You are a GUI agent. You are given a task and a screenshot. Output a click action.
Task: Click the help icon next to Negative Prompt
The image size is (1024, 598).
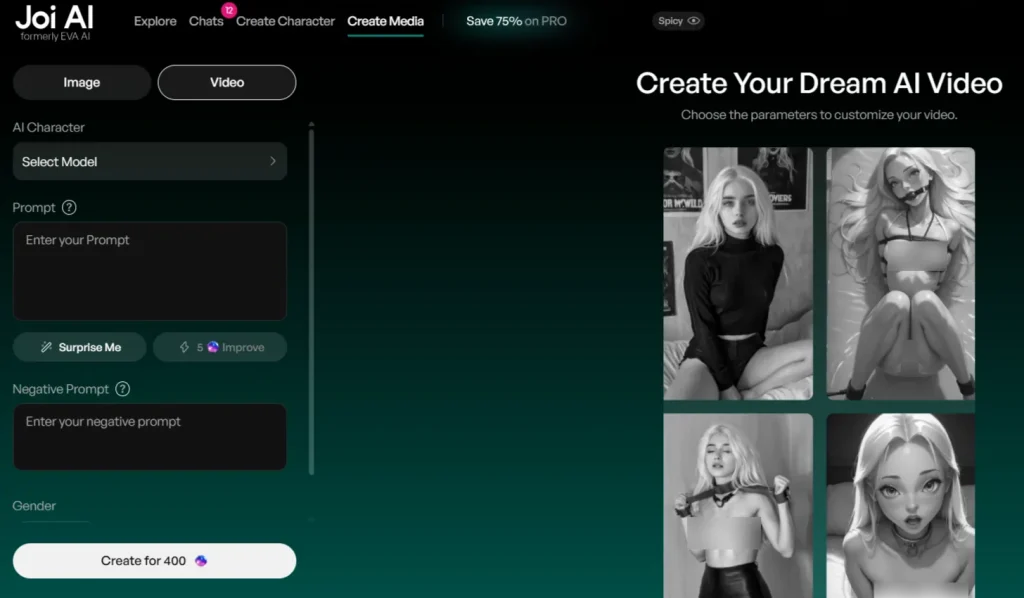(x=122, y=389)
